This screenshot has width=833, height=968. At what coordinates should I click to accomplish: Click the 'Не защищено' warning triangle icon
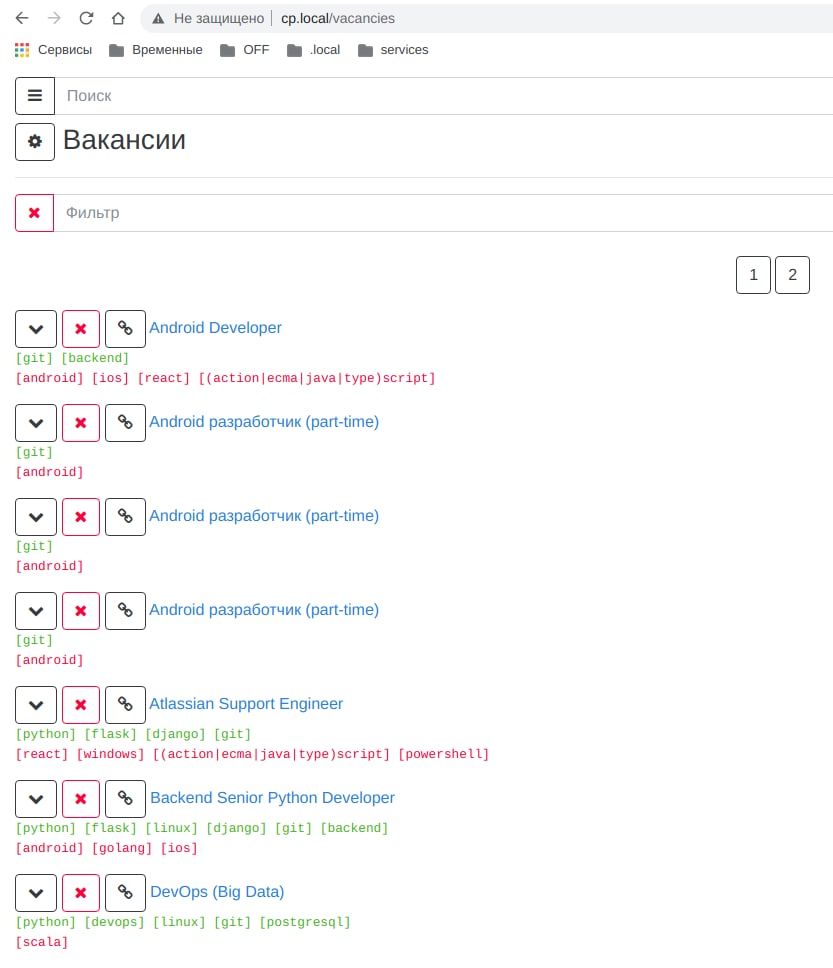(x=159, y=19)
